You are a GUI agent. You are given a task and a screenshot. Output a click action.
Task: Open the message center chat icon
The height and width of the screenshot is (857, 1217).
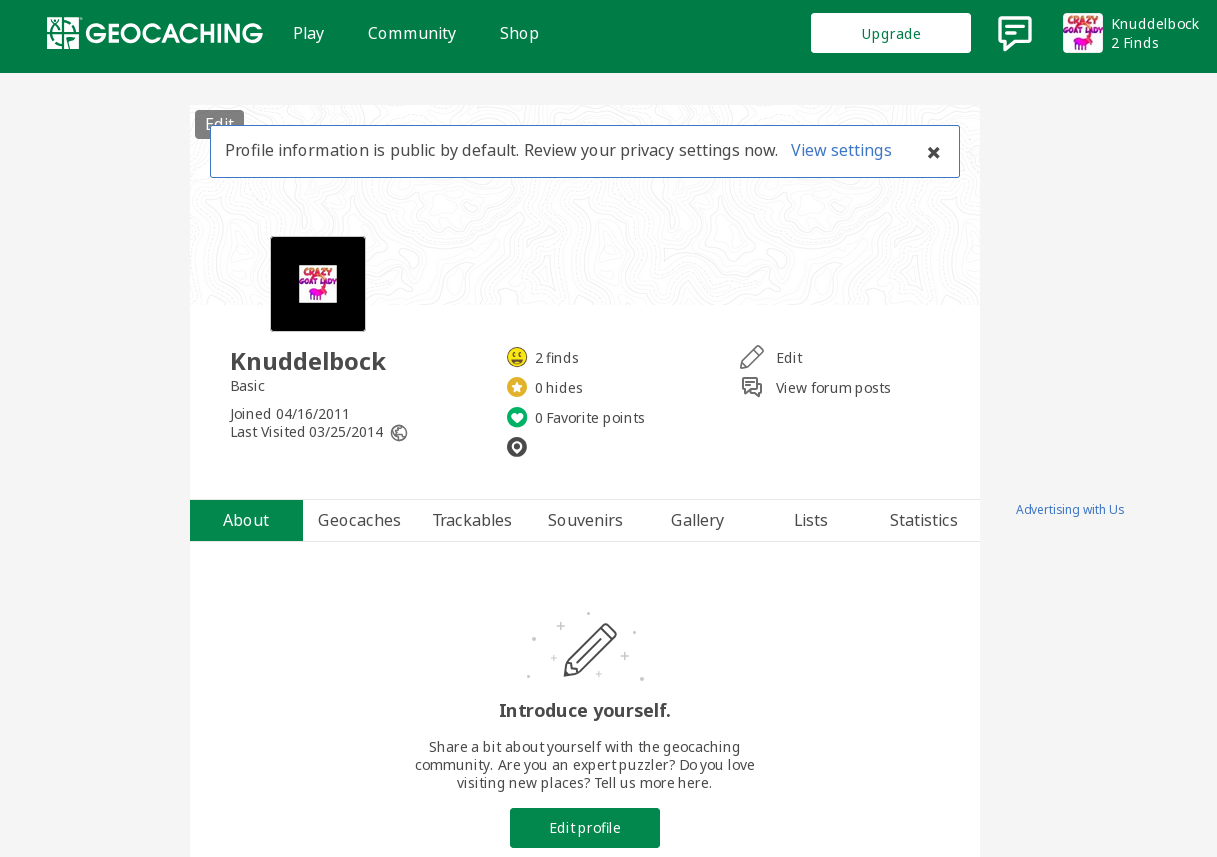1014,33
